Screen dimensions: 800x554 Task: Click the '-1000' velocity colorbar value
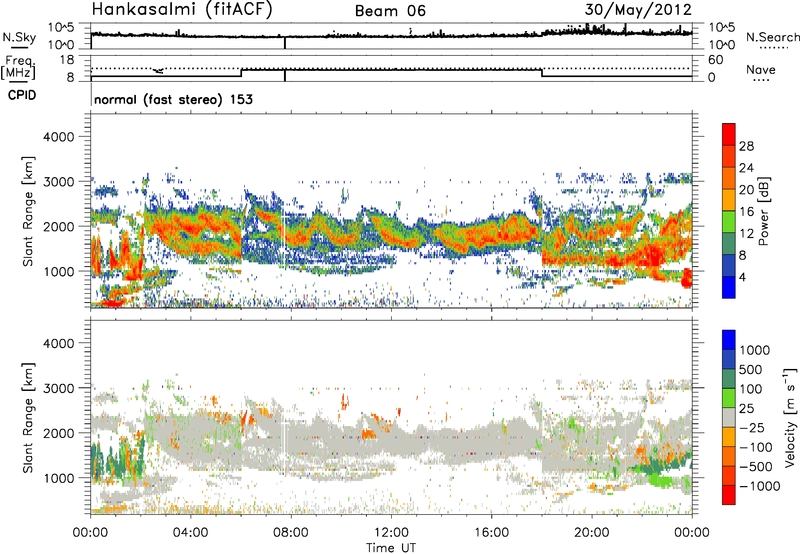coord(759,486)
